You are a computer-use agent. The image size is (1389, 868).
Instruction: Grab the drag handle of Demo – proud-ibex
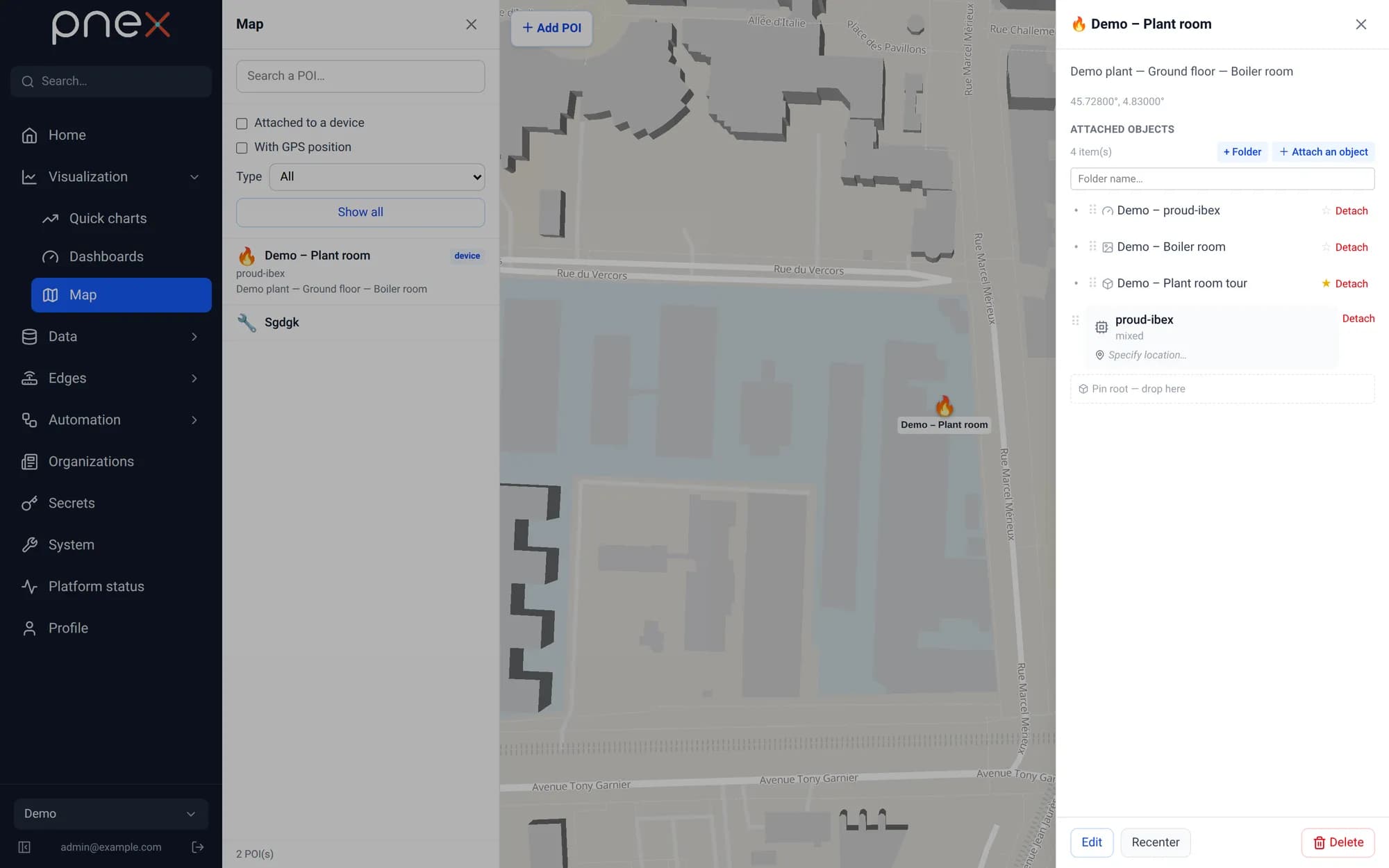pos(1092,210)
